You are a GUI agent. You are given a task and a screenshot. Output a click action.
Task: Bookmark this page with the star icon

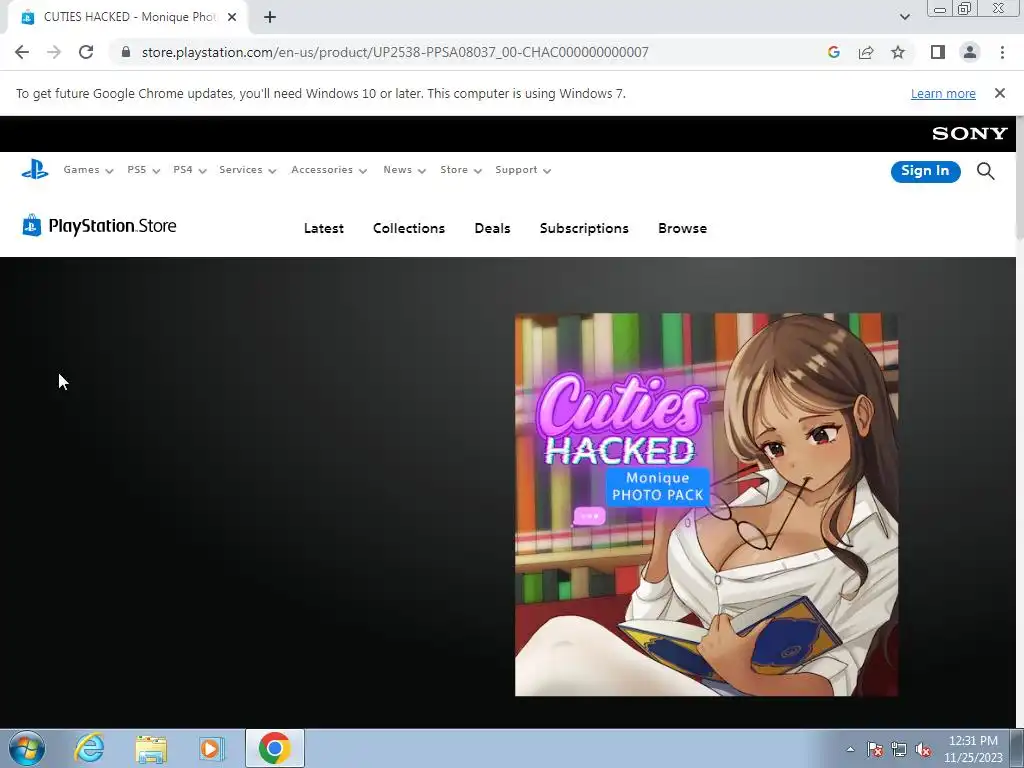click(x=898, y=52)
